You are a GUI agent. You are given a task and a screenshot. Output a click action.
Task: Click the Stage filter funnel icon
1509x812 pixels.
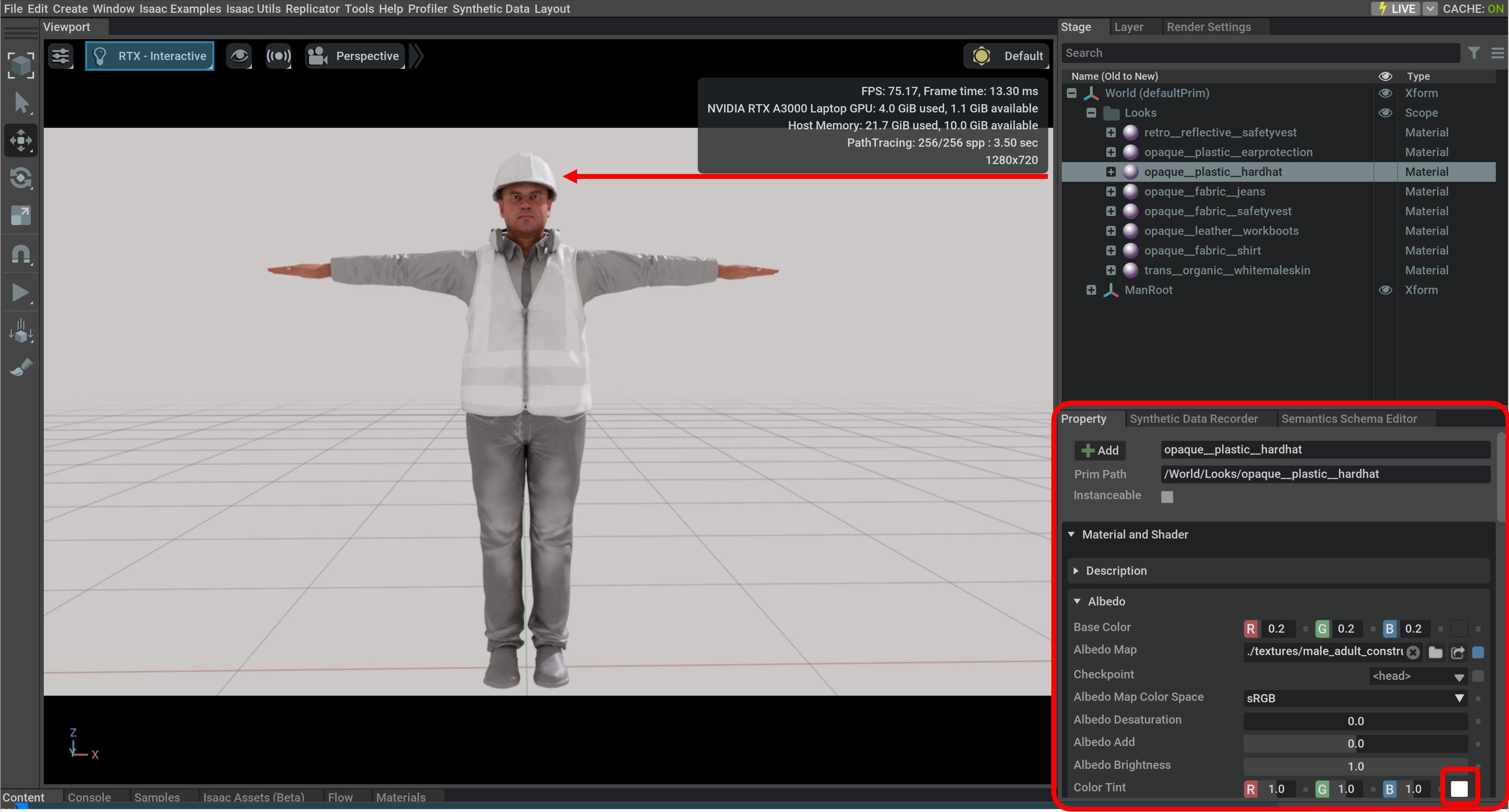[1474, 53]
